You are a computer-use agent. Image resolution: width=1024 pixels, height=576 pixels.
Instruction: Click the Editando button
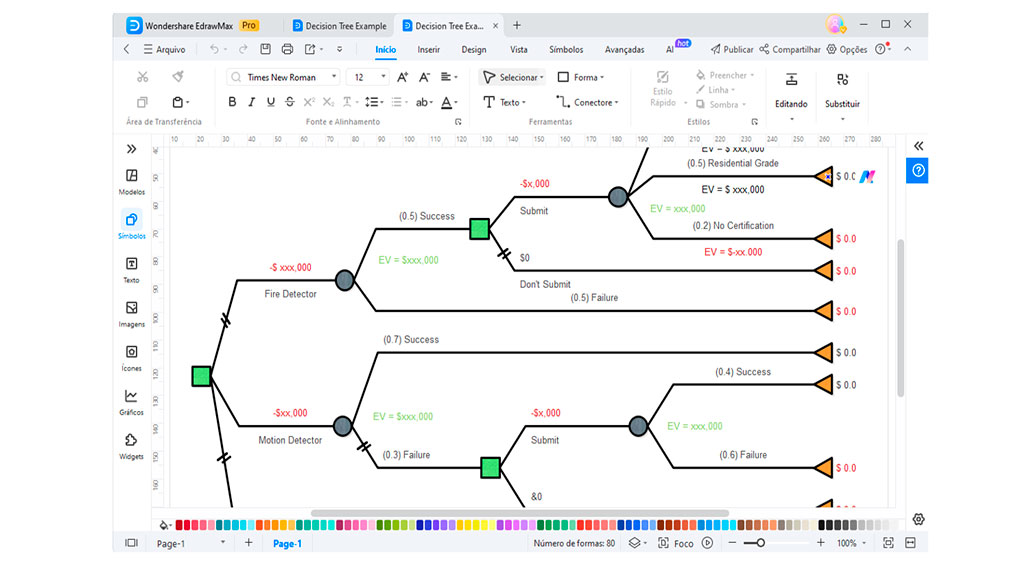[x=791, y=97]
